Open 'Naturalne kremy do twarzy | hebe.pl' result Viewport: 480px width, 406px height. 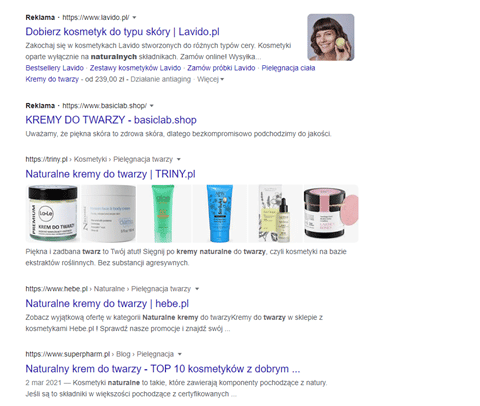(x=107, y=304)
